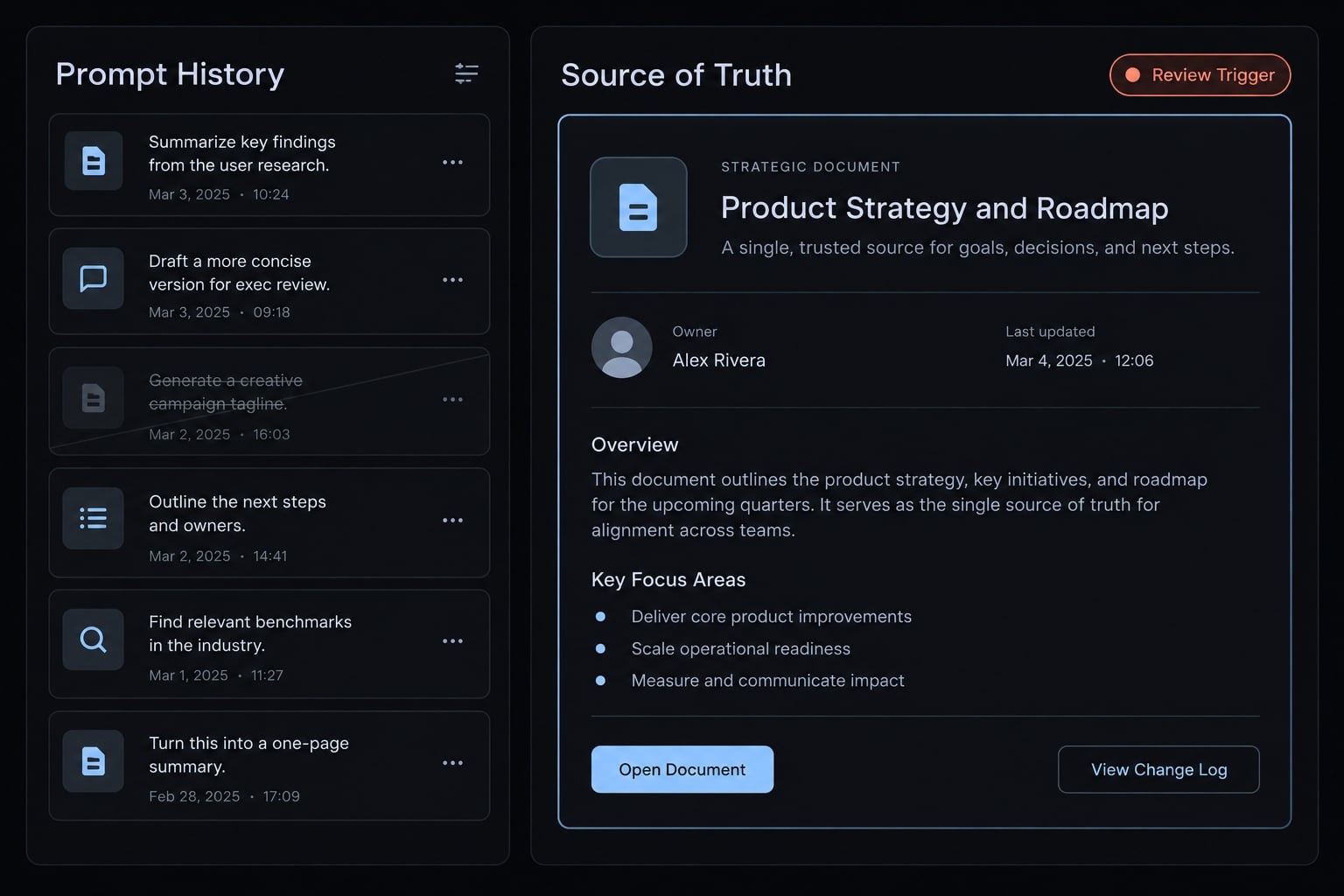Click the 'Prompt History' panel heading
The height and width of the screenshot is (896, 1344).
[170, 74]
